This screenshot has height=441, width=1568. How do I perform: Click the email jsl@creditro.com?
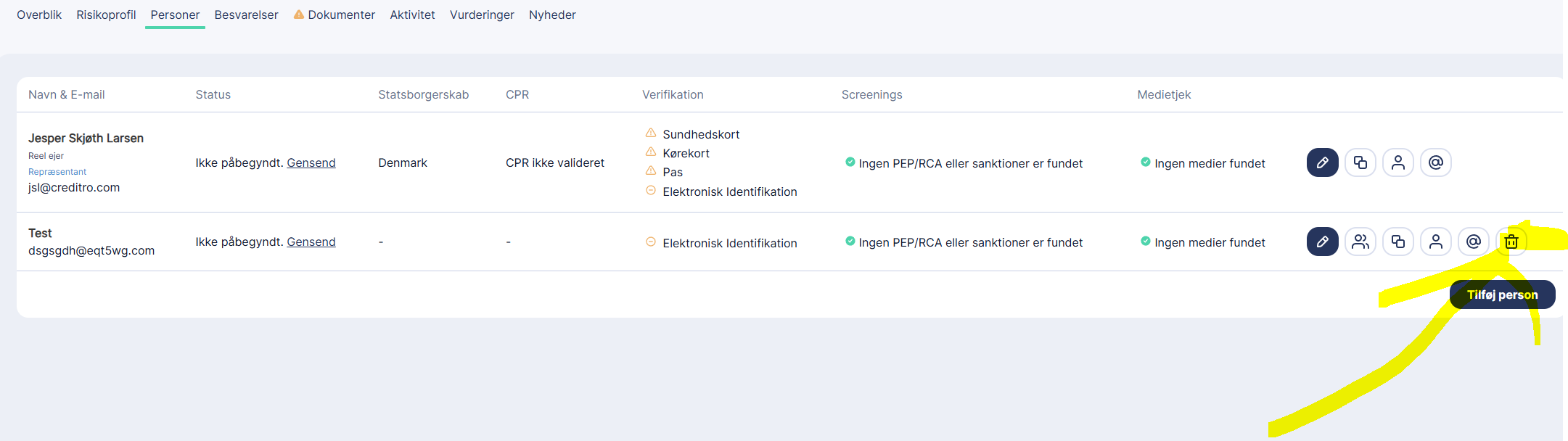(74, 187)
